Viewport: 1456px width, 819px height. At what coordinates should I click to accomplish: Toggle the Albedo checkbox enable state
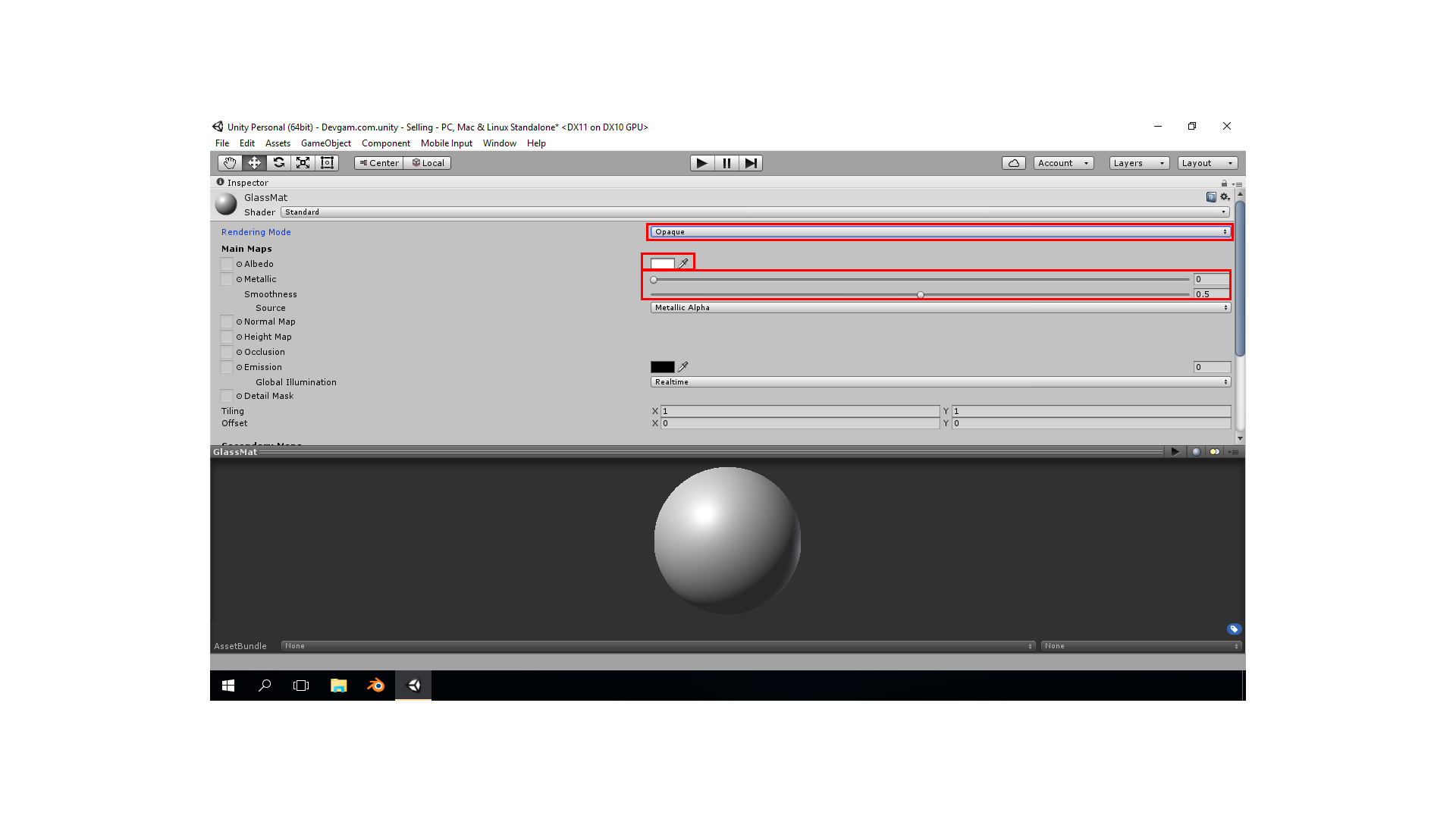pyautogui.click(x=228, y=263)
